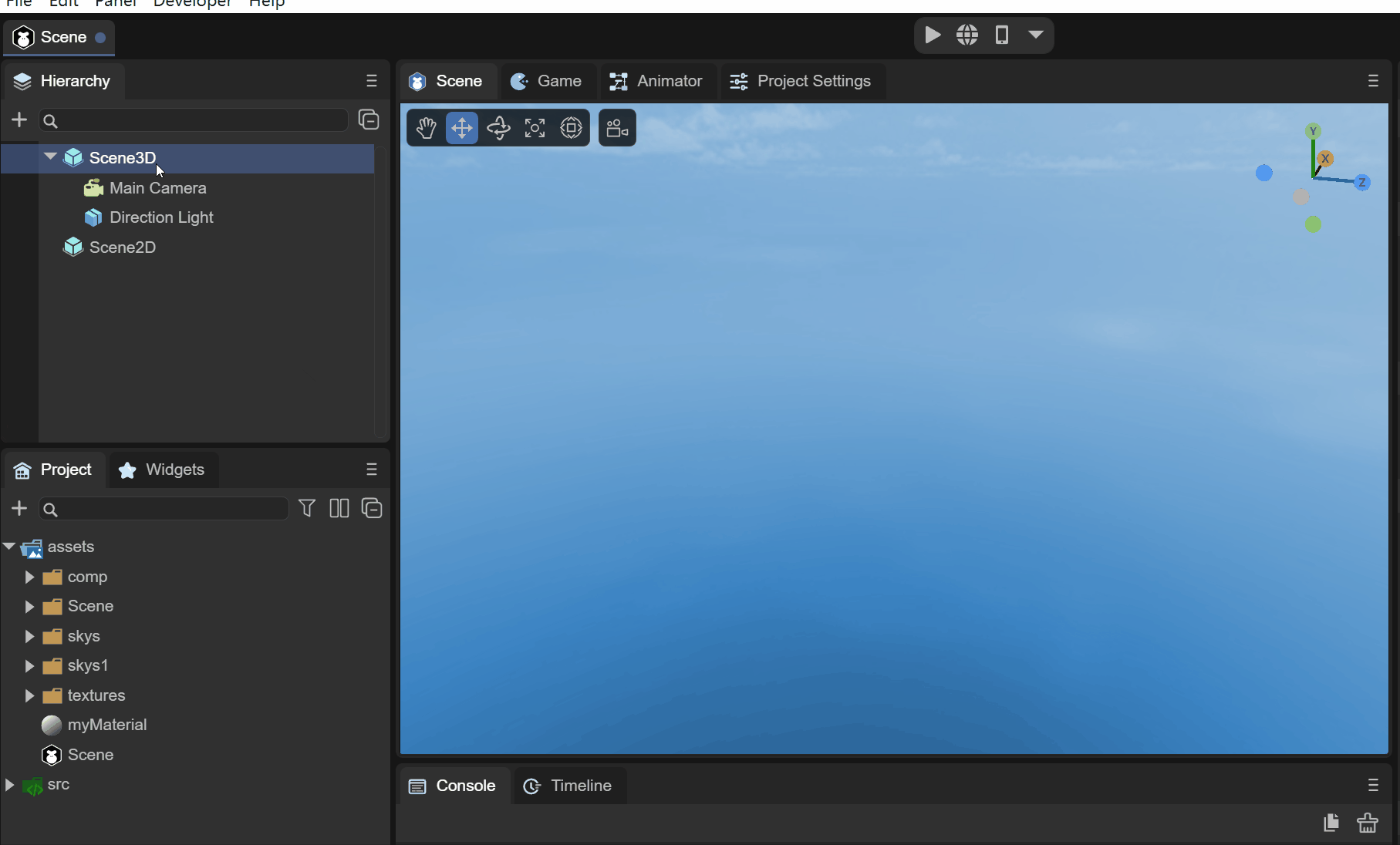Viewport: 1400px width, 845px height.
Task: Switch to the Game tab
Action: tap(547, 81)
